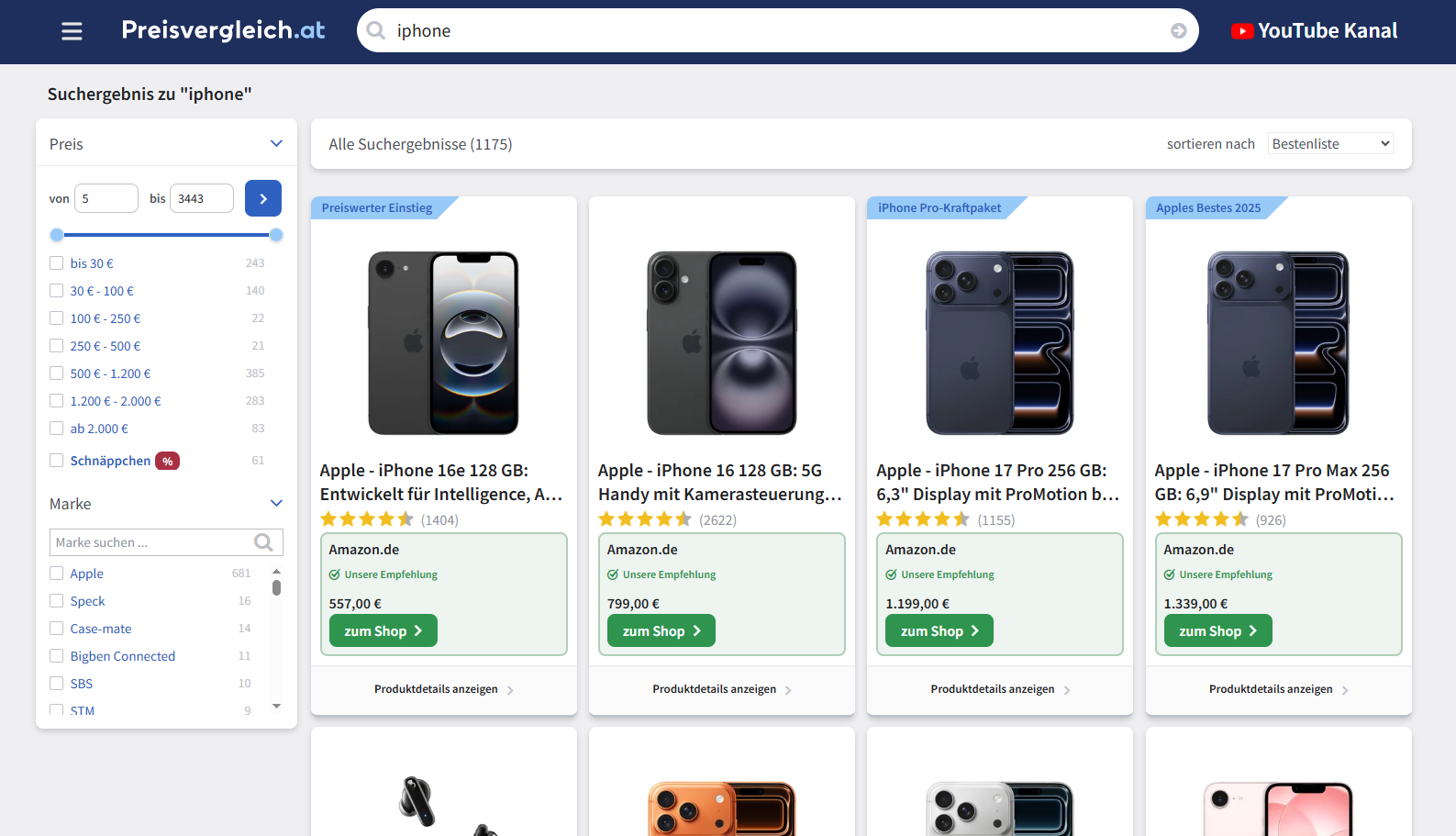Check the 'bis 30 €' price filter

coord(57,263)
